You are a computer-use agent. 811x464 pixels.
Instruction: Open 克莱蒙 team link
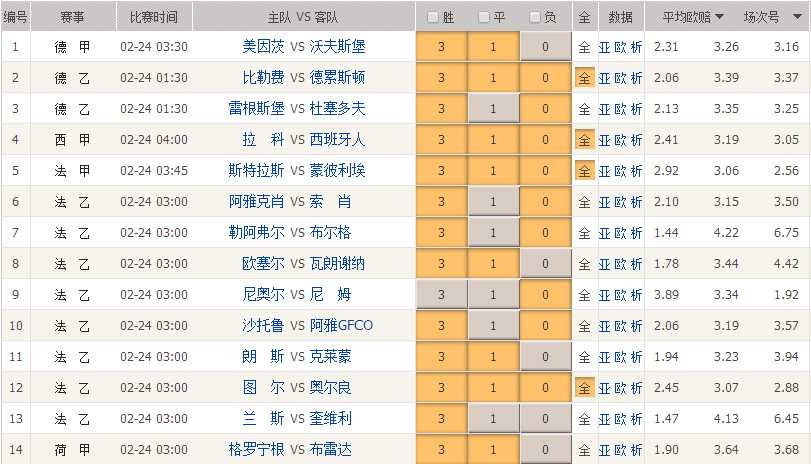[331, 357]
